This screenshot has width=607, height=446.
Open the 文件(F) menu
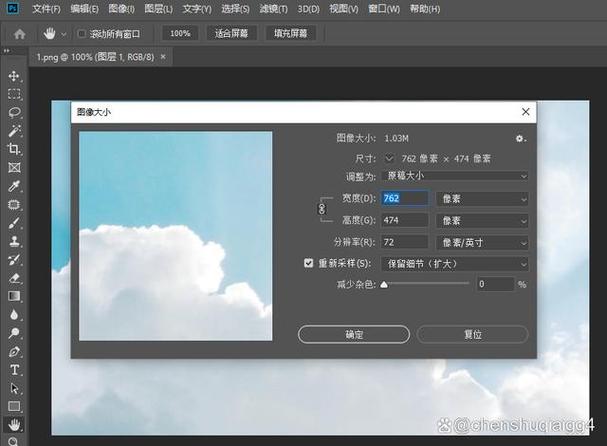pos(46,9)
